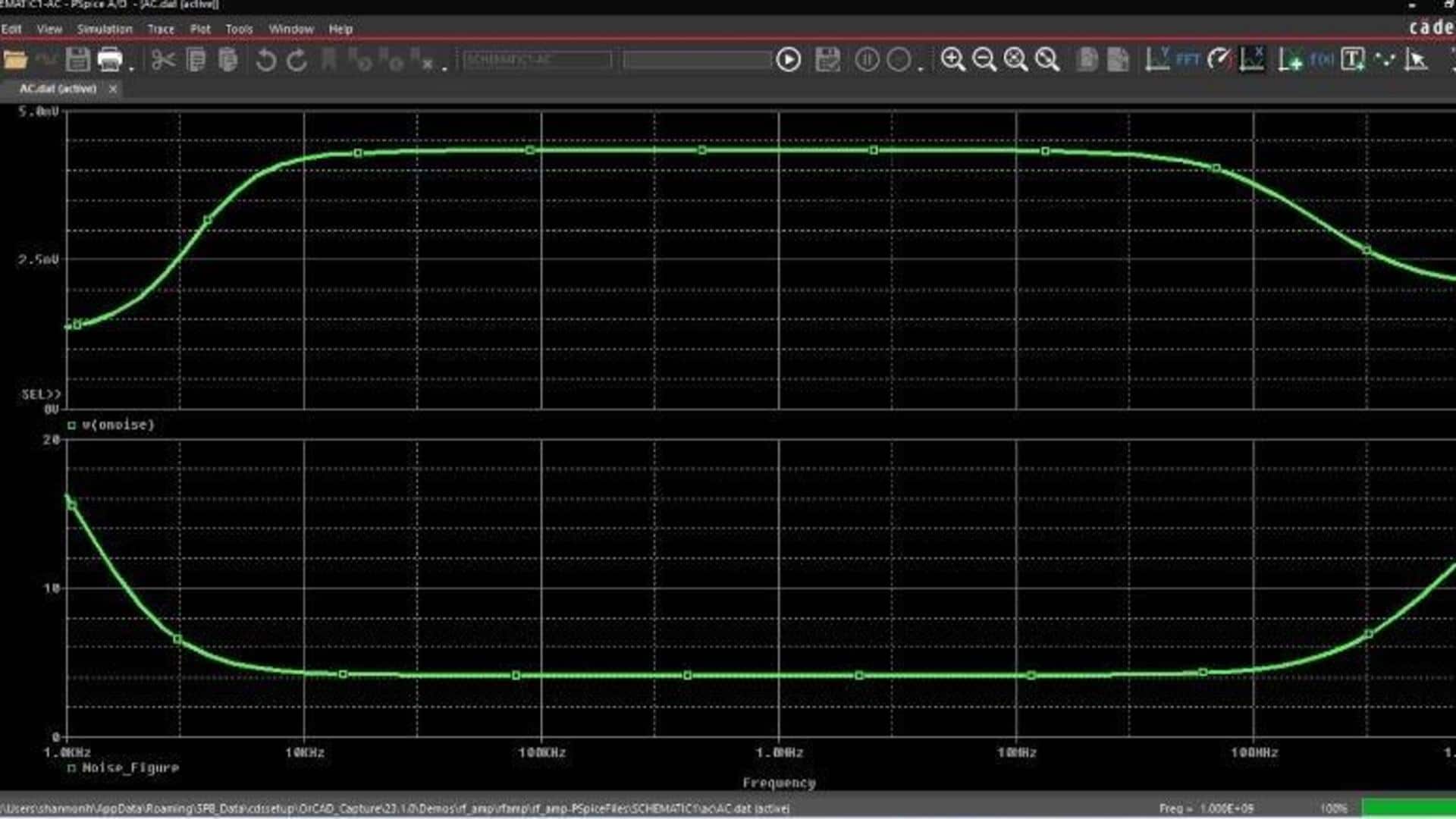Mark data points on the traces
Image resolution: width=1456 pixels, height=819 pixels.
point(1385,59)
